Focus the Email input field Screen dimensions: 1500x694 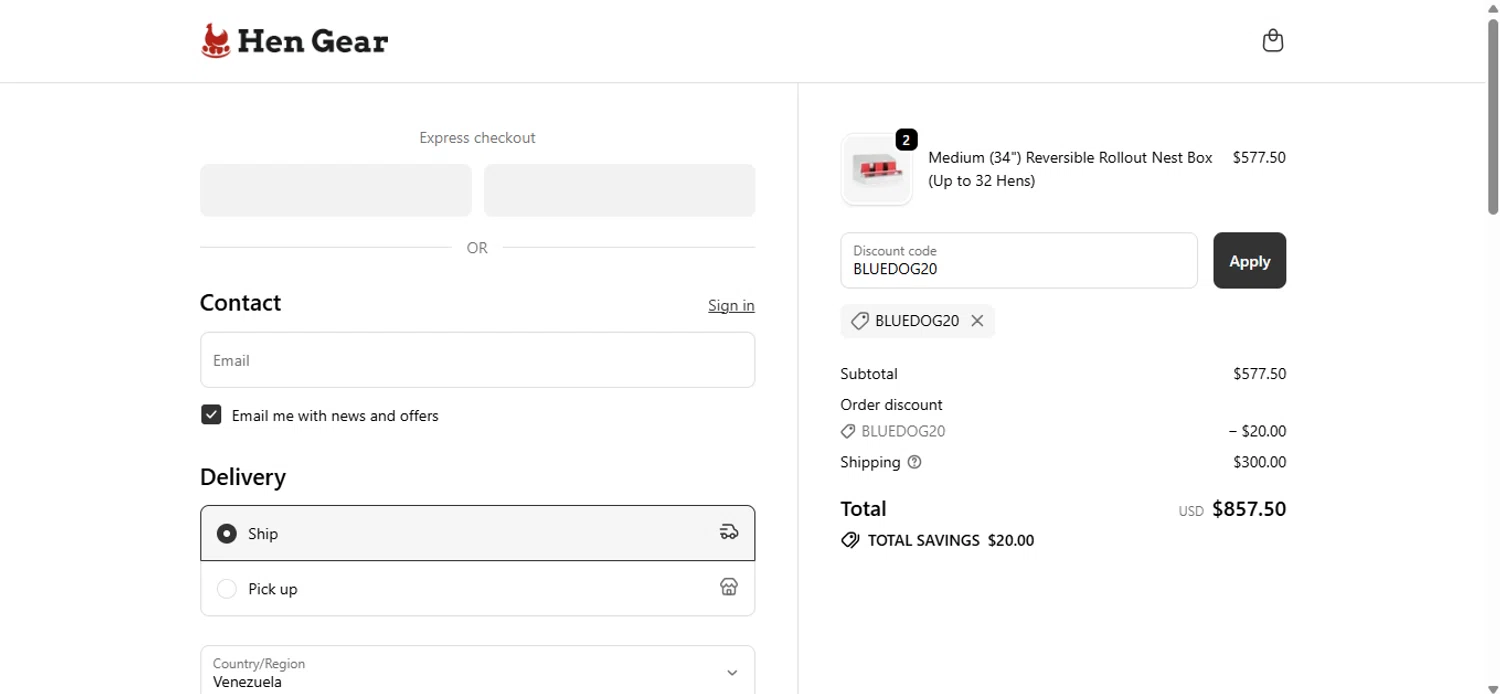(477, 360)
